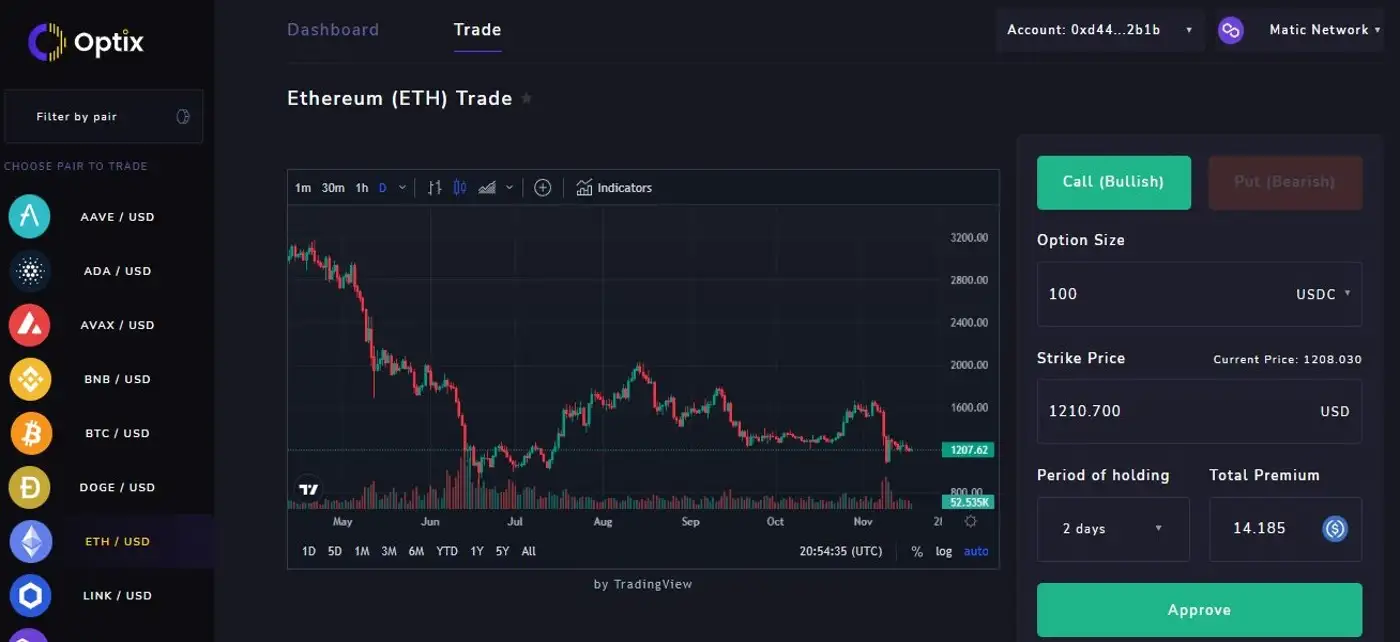The height and width of the screenshot is (642, 1400).
Task: Toggle the log scale on chart
Action: [x=943, y=551]
